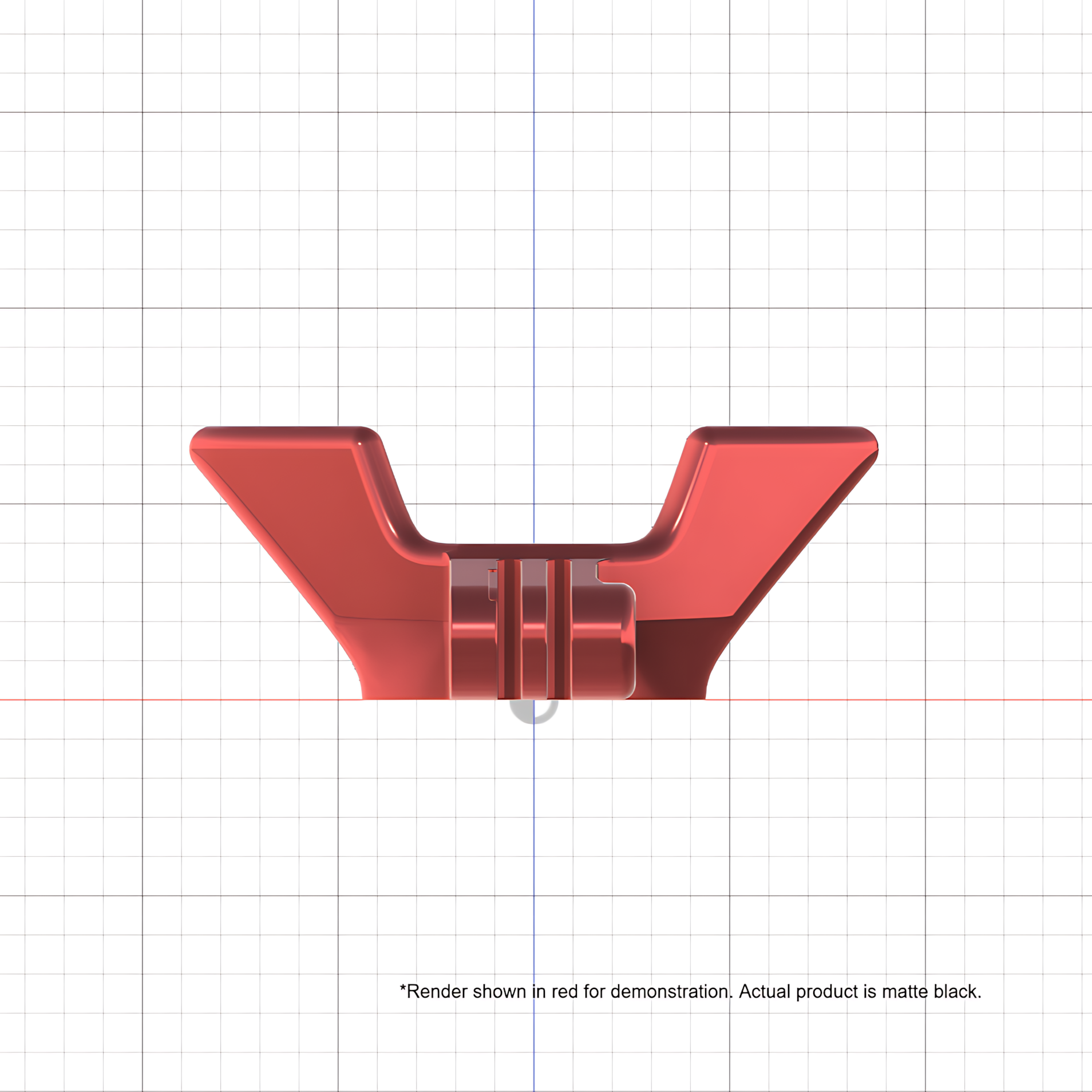Click the rounded top-right corner of right wing
The image size is (1092, 1092).
pos(867,439)
